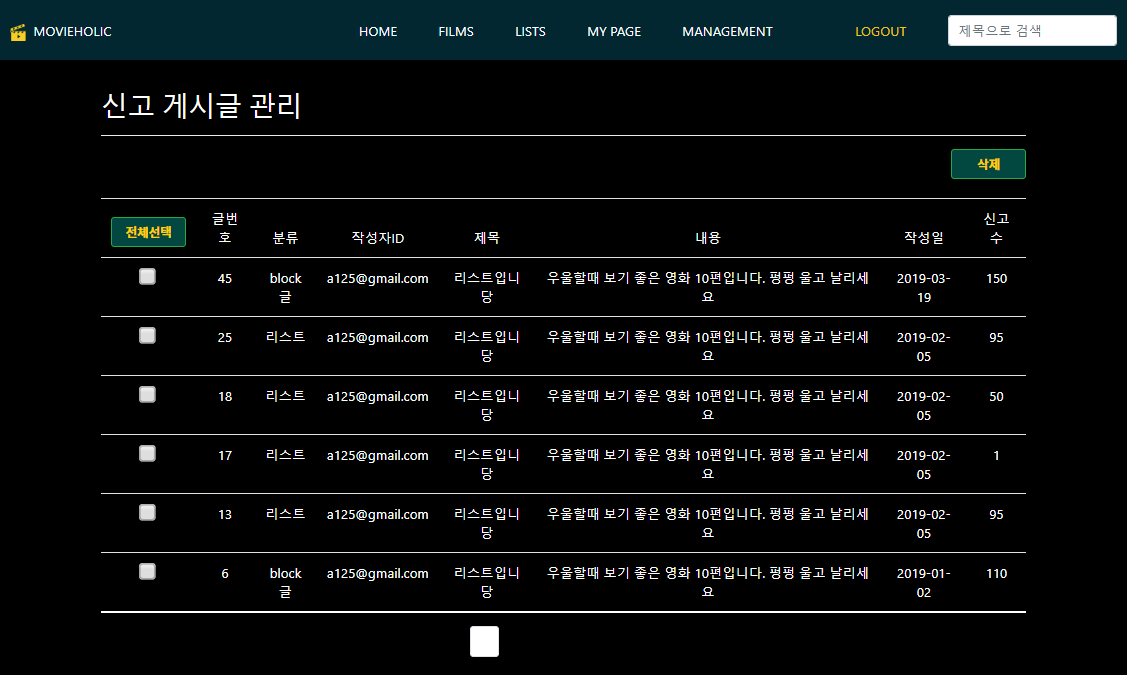Click the content text in row 45

[708, 288]
